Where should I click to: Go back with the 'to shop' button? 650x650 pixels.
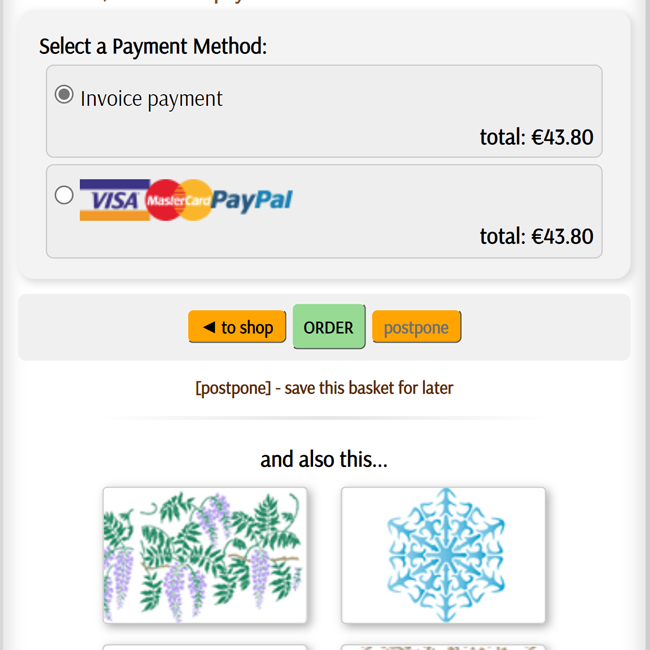click(x=237, y=327)
